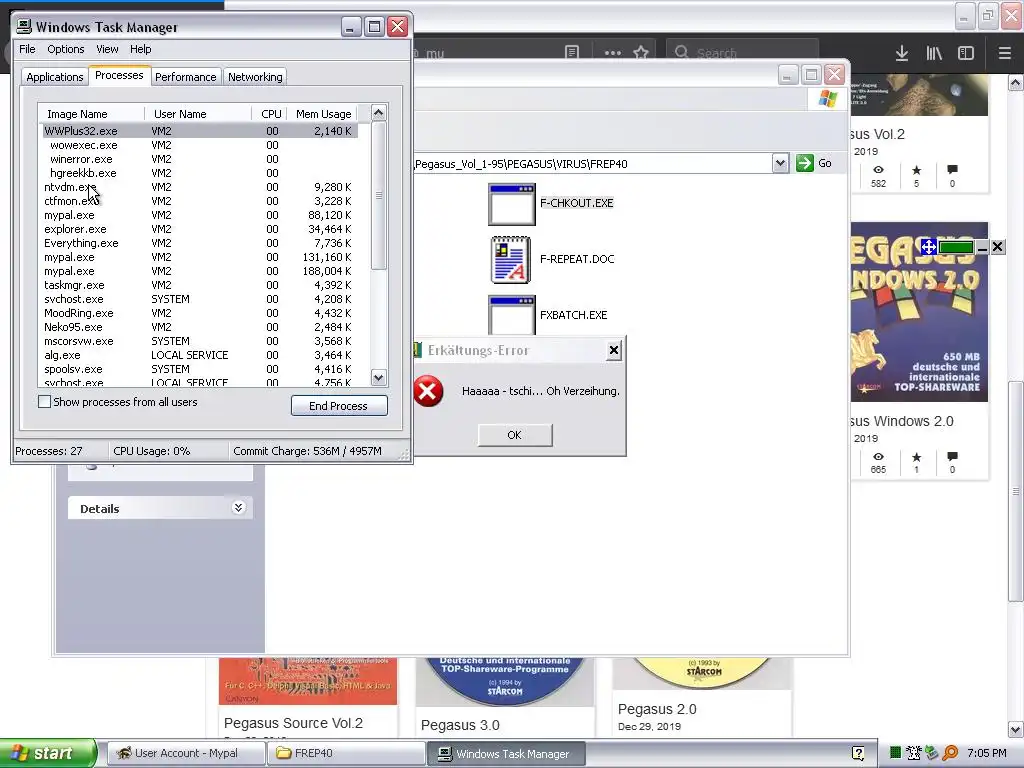Image resolution: width=1024 pixels, height=768 pixels.
Task: Select the F-REPEAT.DOC document icon
Action: pyautogui.click(x=511, y=259)
